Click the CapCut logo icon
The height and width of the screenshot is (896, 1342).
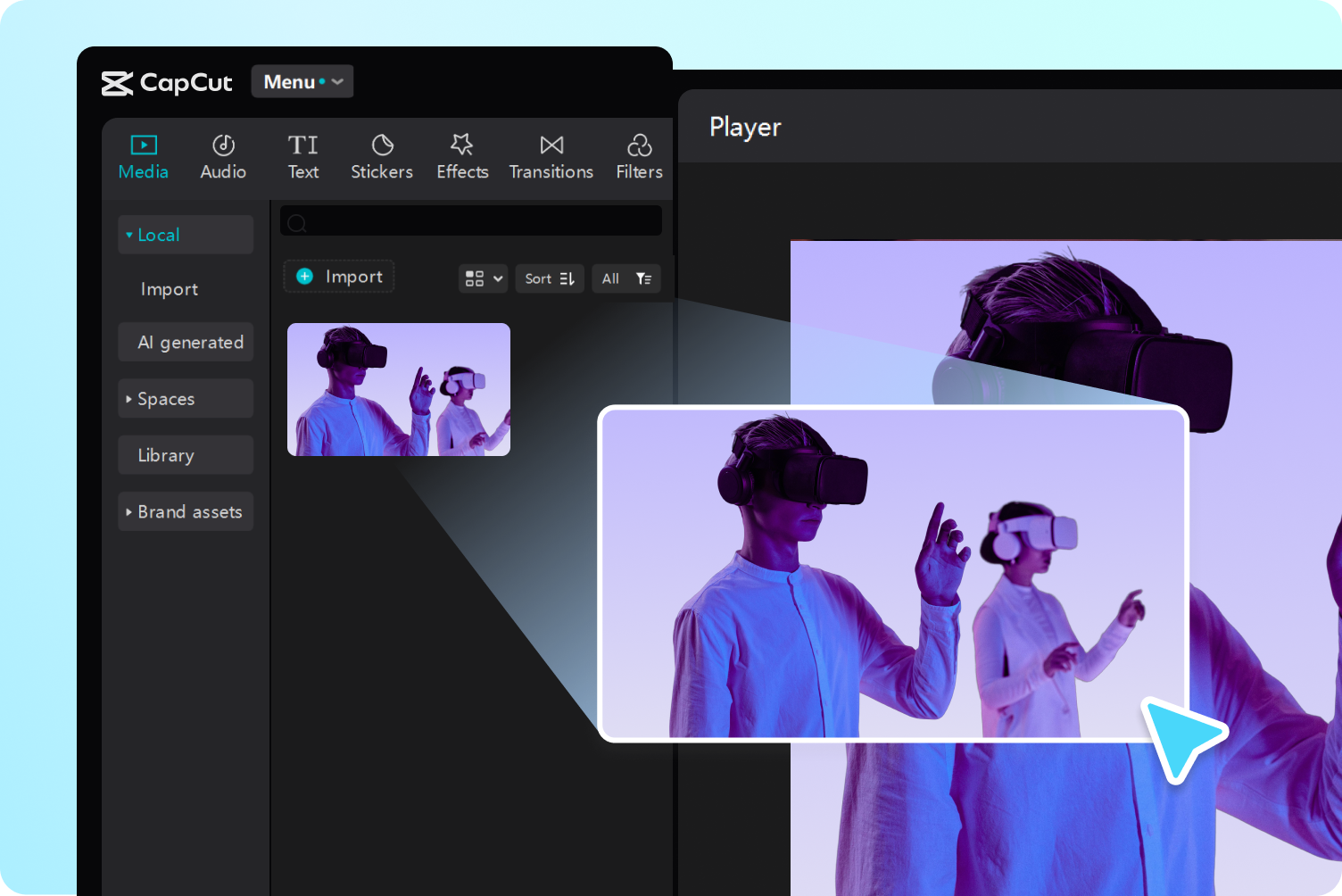[x=117, y=82]
